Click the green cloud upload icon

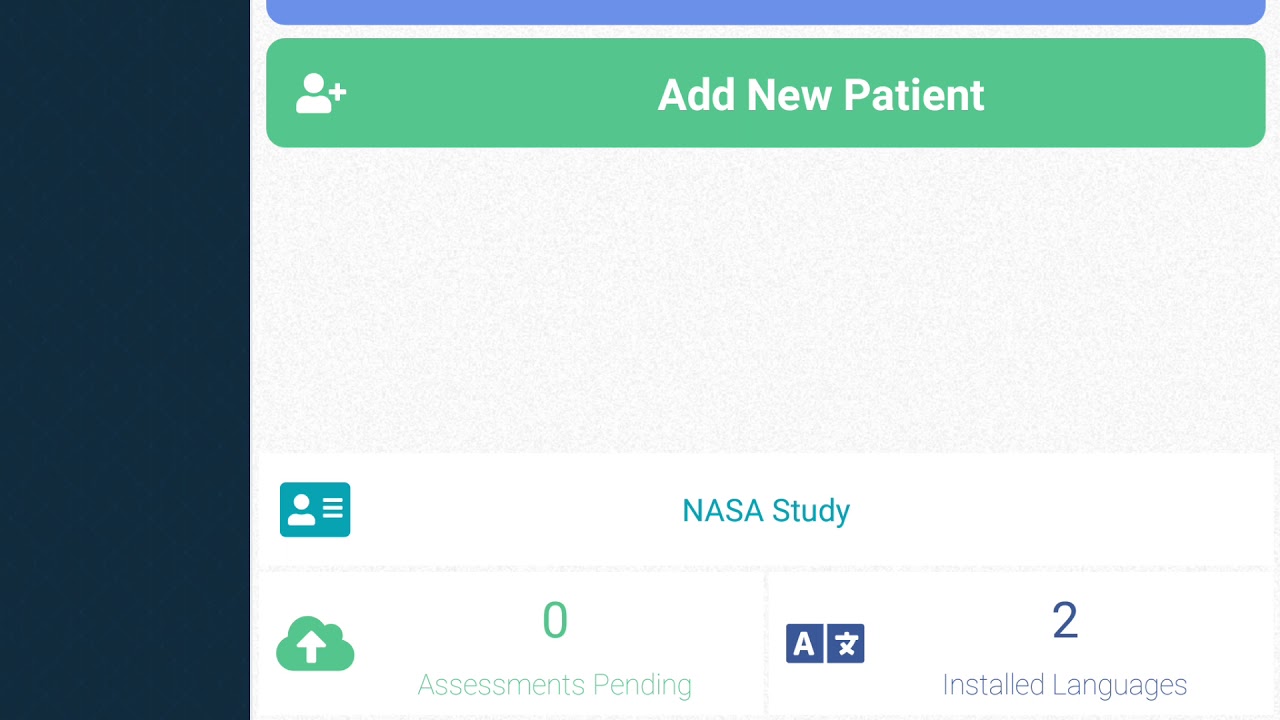tap(315, 643)
